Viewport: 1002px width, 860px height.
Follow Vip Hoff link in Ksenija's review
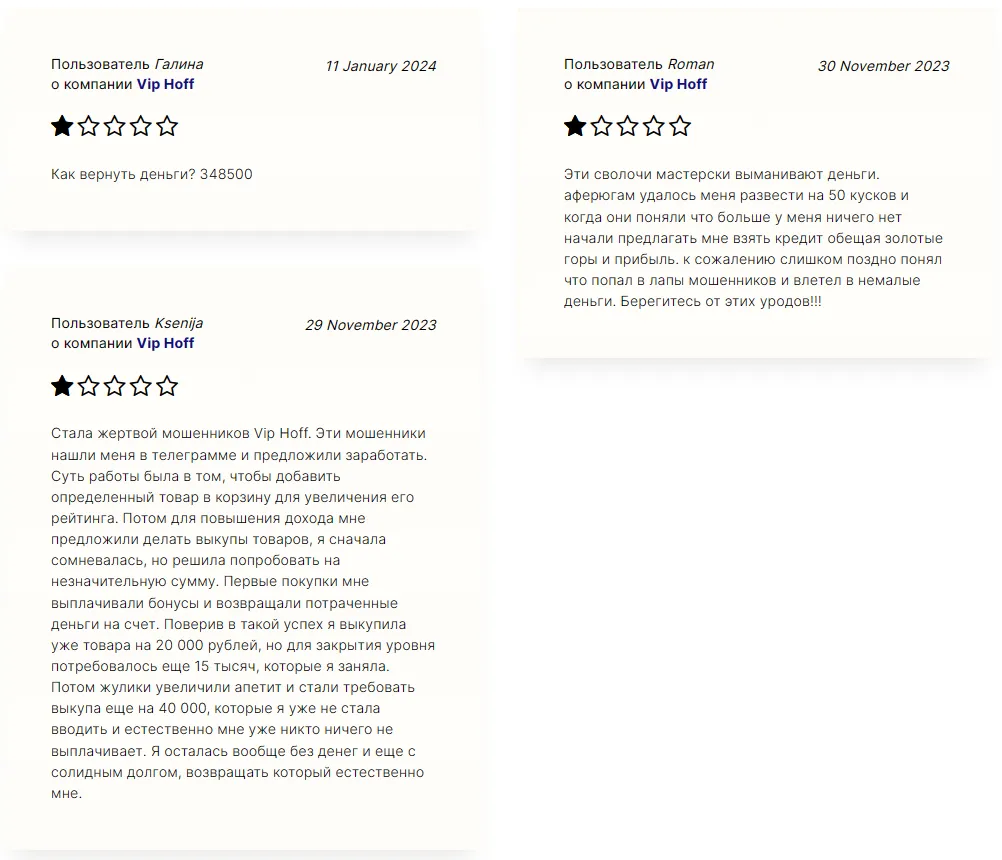point(165,343)
